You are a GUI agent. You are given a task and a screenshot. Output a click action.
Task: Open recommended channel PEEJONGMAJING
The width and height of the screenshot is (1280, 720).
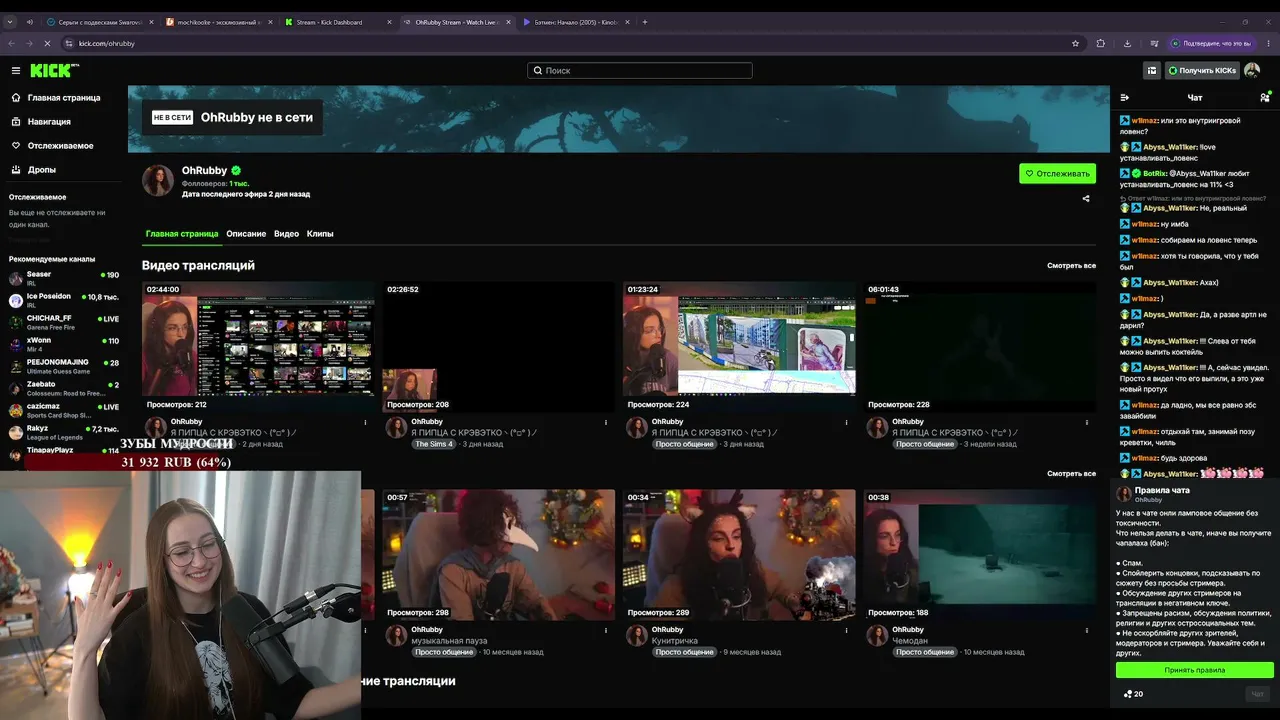[64, 366]
